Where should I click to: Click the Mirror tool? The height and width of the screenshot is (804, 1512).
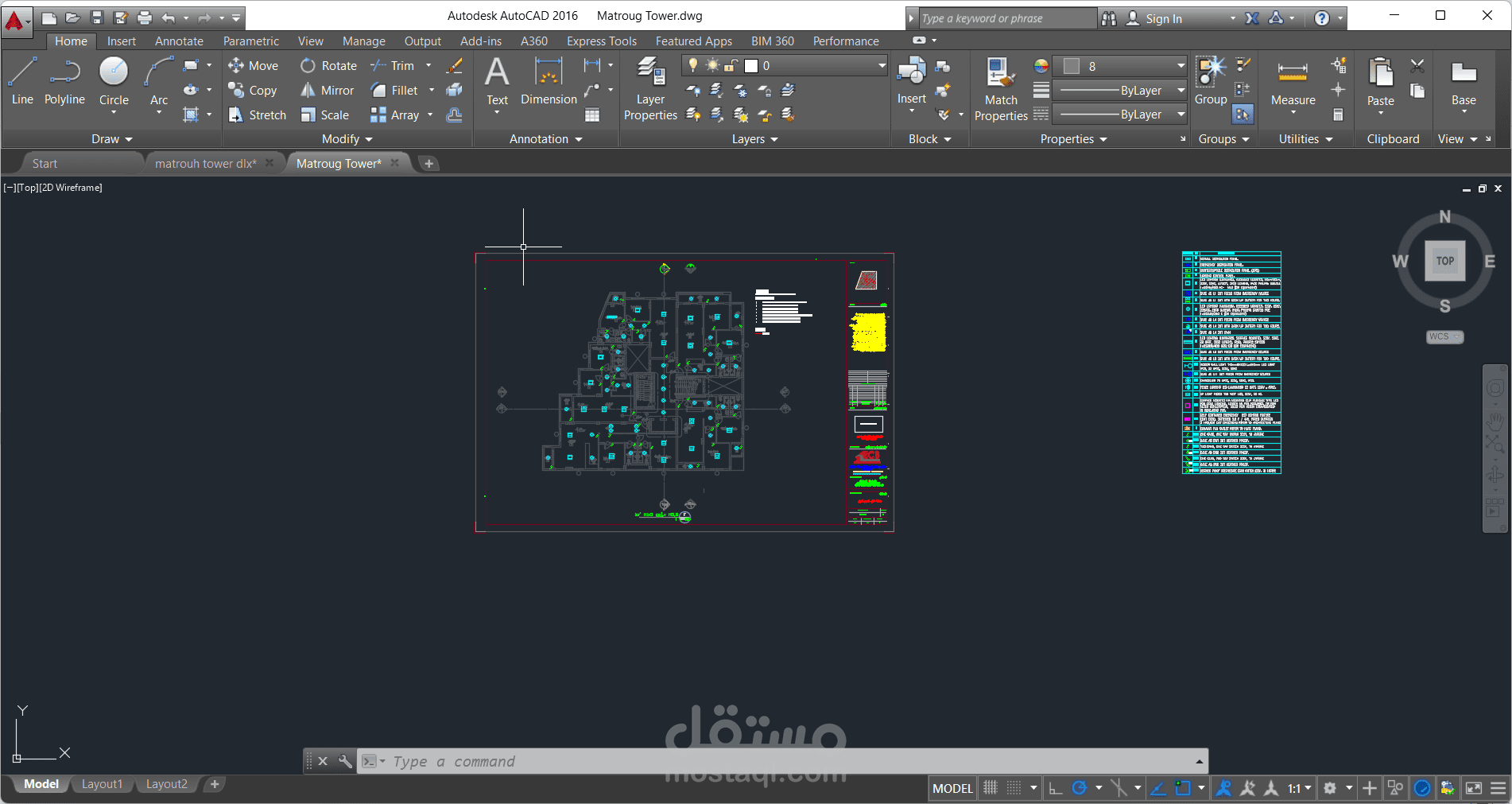pos(327,91)
